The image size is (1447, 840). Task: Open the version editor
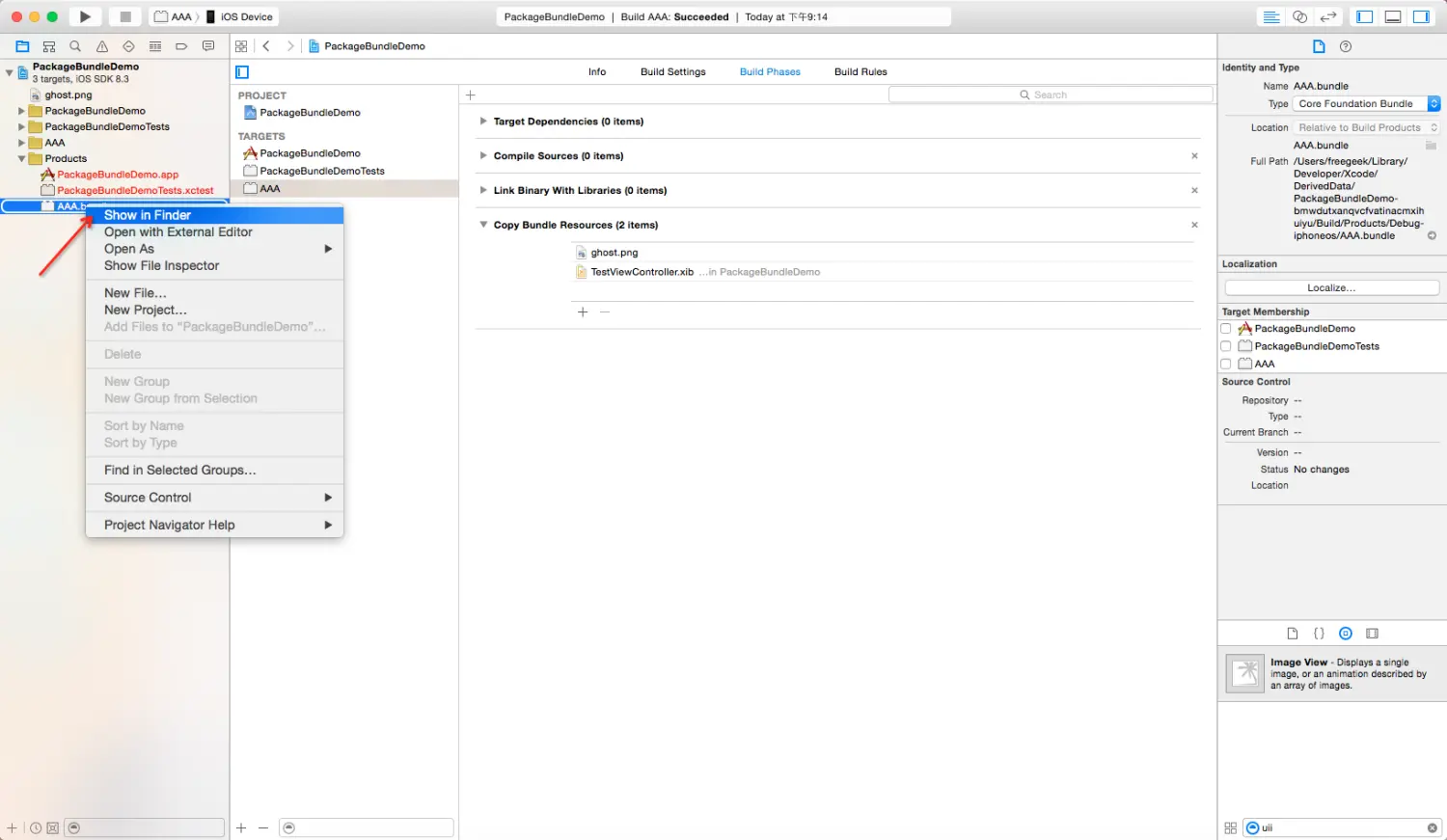[x=1328, y=16]
